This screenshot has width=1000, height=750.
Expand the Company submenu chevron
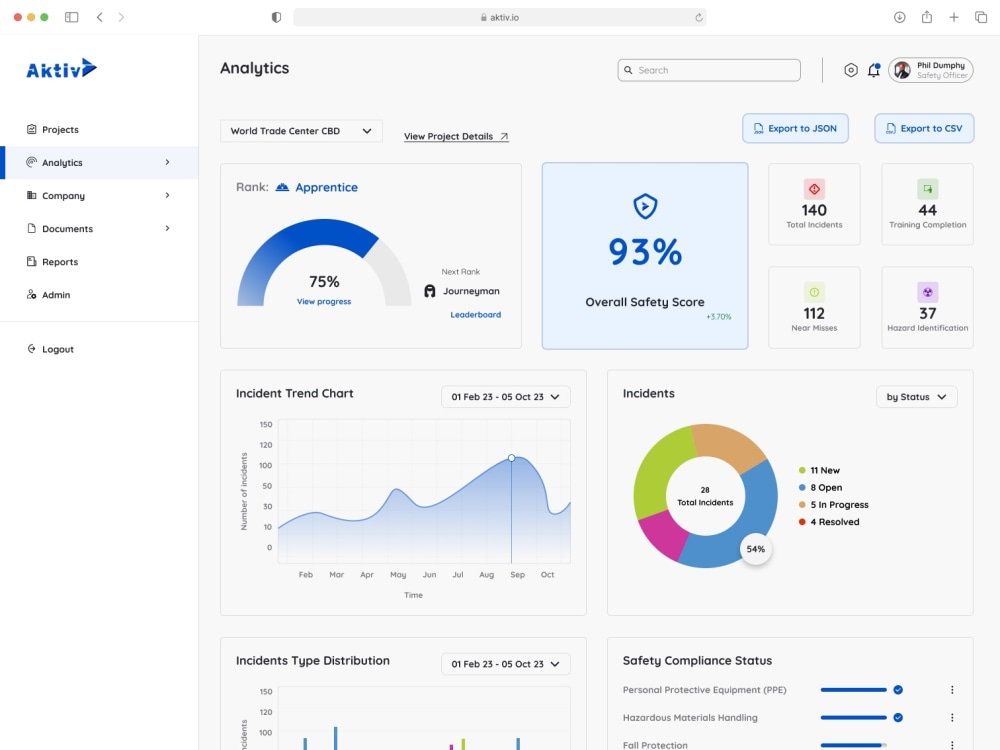click(168, 195)
